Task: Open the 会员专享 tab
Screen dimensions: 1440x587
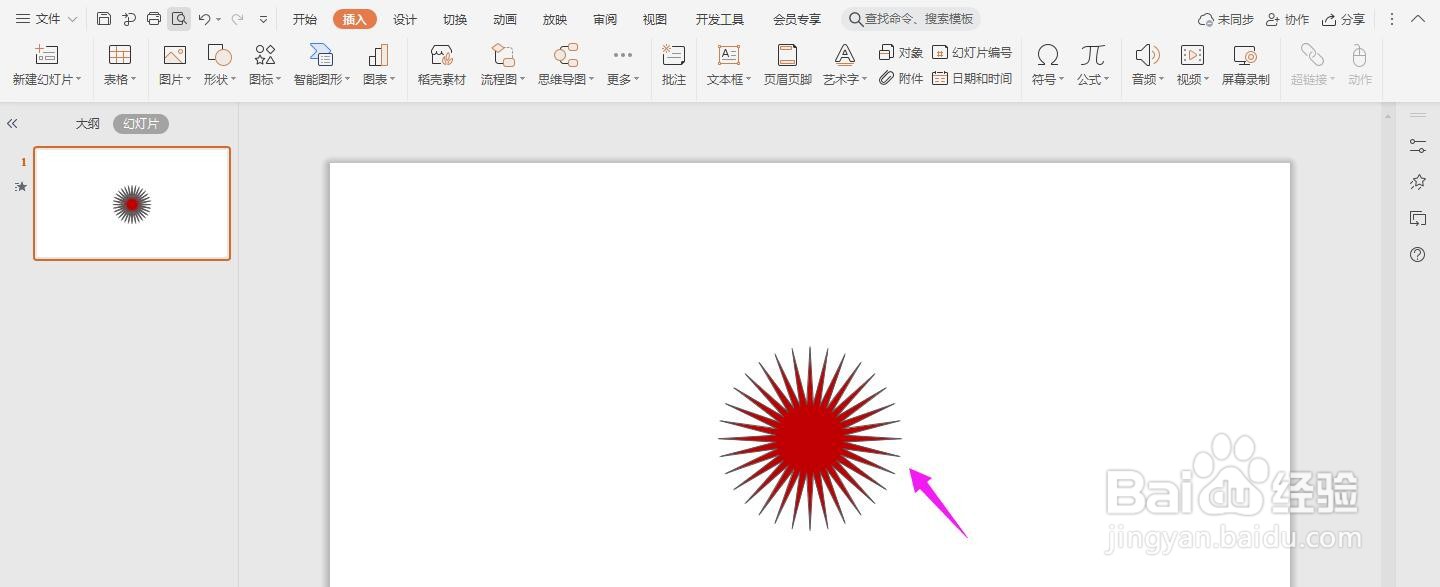Action: point(797,19)
